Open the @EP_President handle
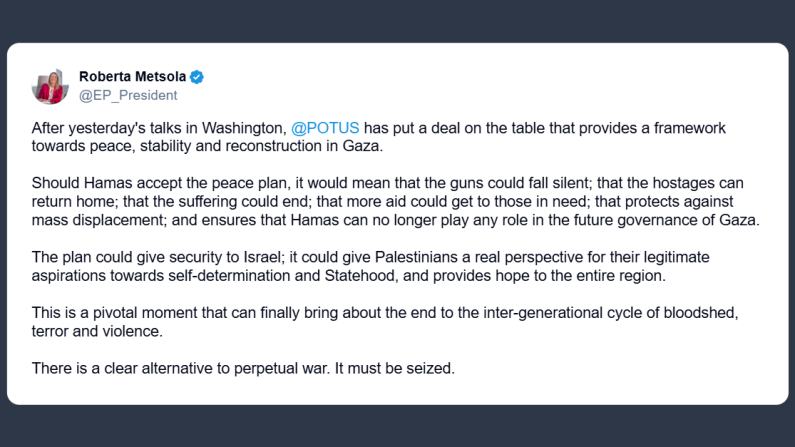Image resolution: width=795 pixels, height=447 pixels. (128, 95)
